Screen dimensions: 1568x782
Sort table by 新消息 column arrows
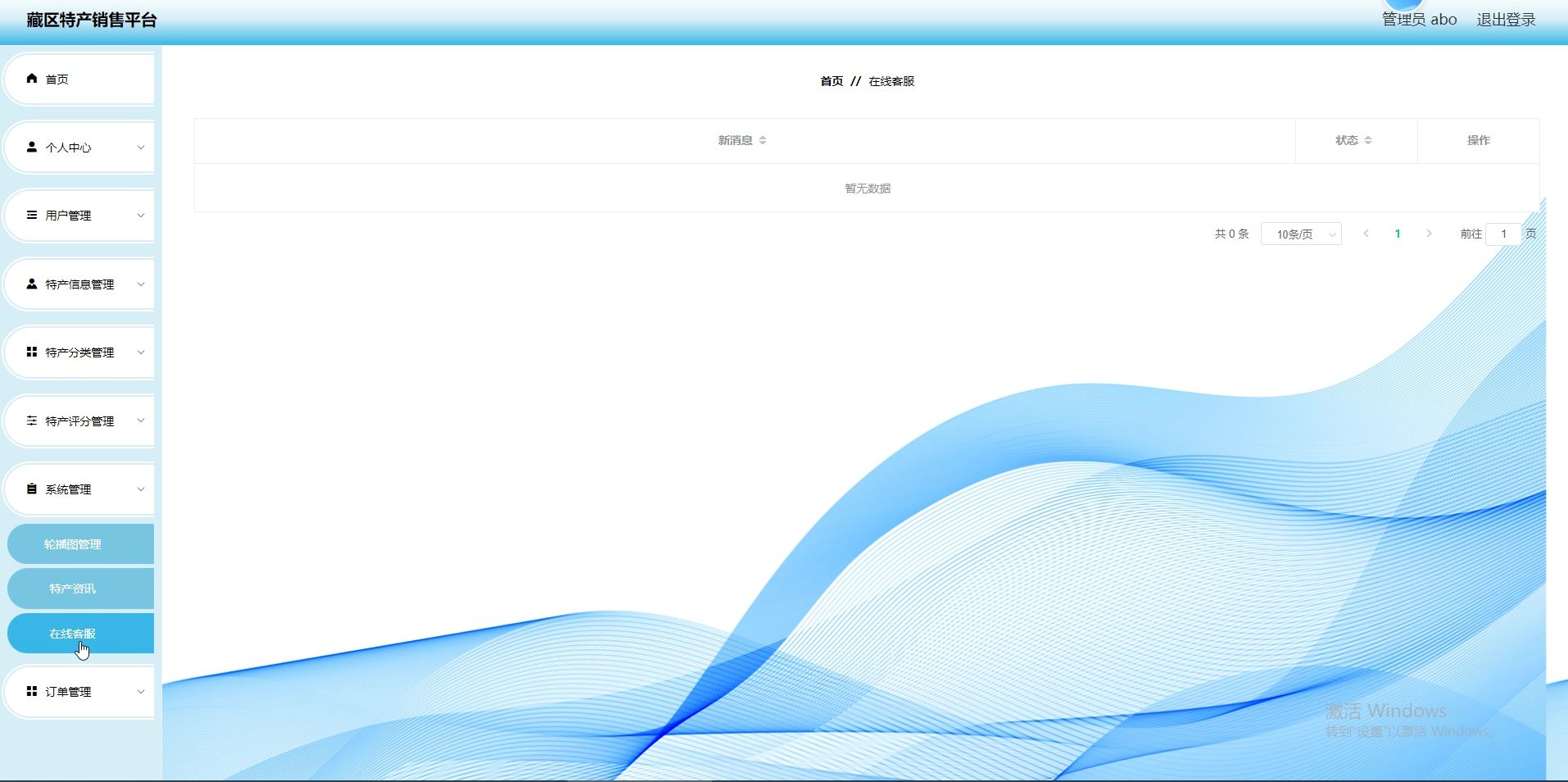[763, 140]
